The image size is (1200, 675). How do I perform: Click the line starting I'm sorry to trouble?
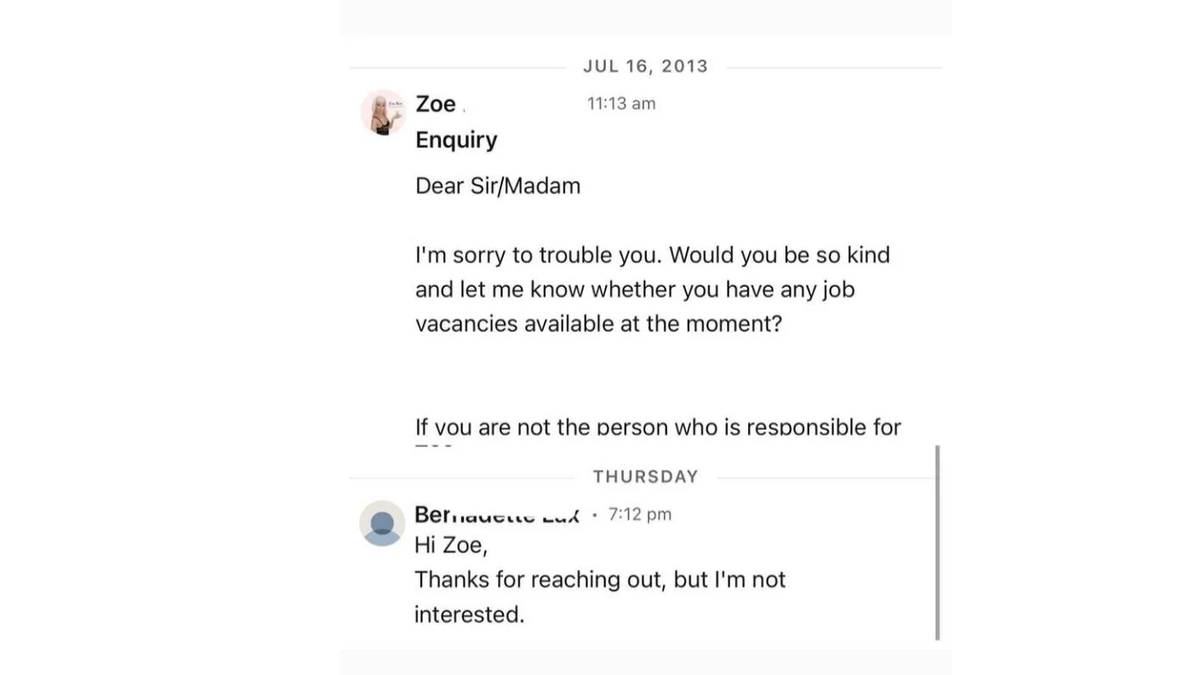point(652,255)
